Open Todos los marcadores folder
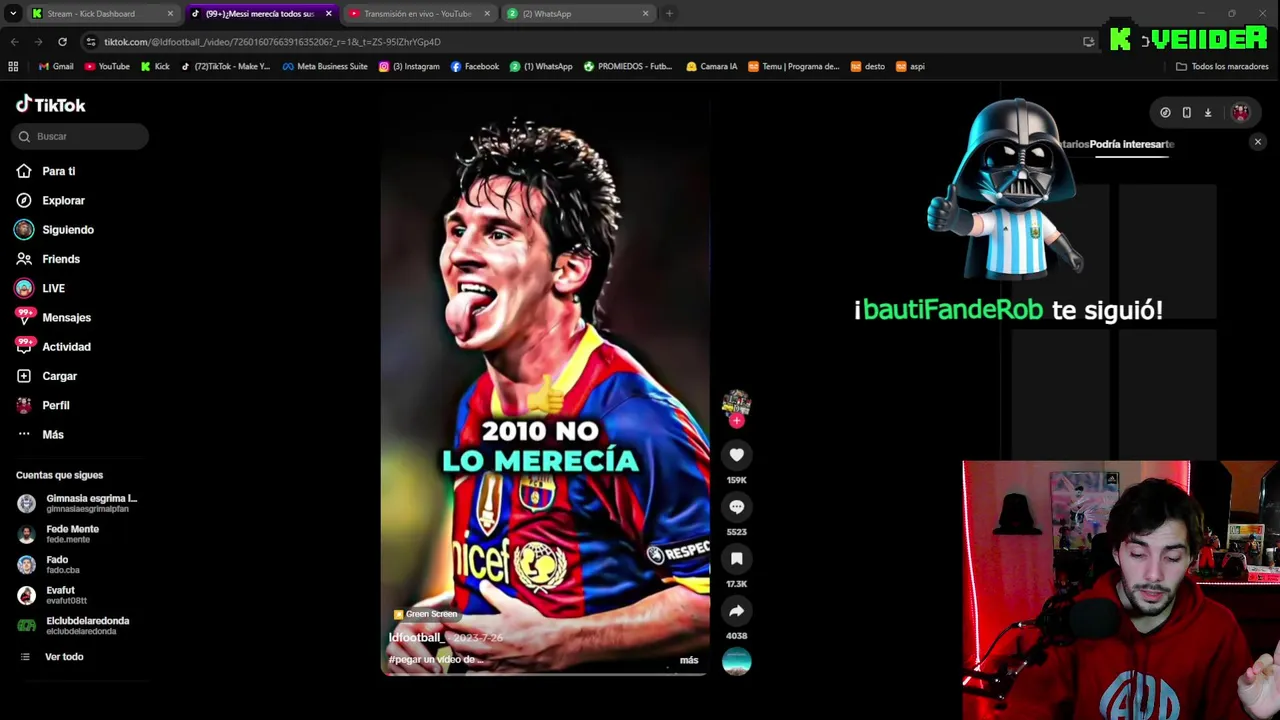Image resolution: width=1280 pixels, height=720 pixels. coord(1222,67)
